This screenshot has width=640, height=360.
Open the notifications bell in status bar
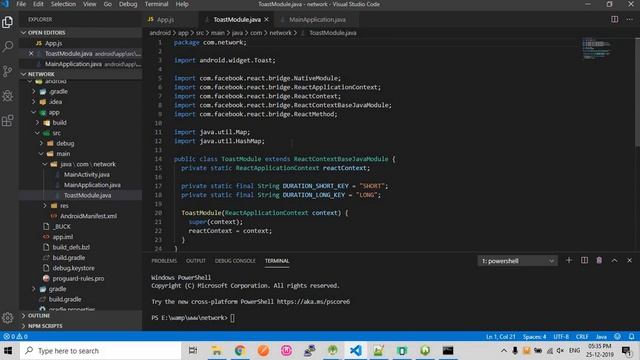click(631, 336)
